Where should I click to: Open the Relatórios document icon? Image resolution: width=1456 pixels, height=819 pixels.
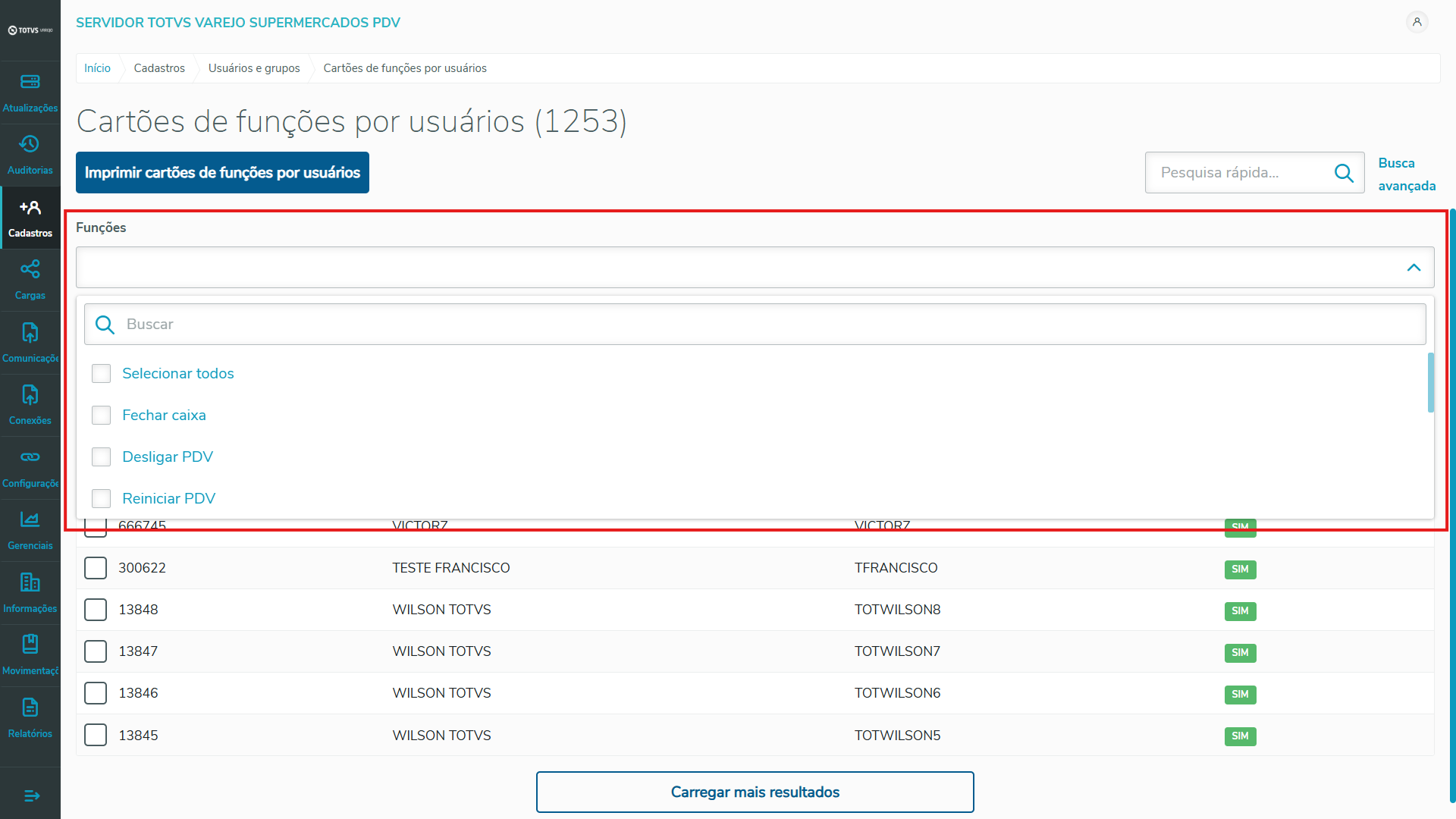(x=30, y=708)
